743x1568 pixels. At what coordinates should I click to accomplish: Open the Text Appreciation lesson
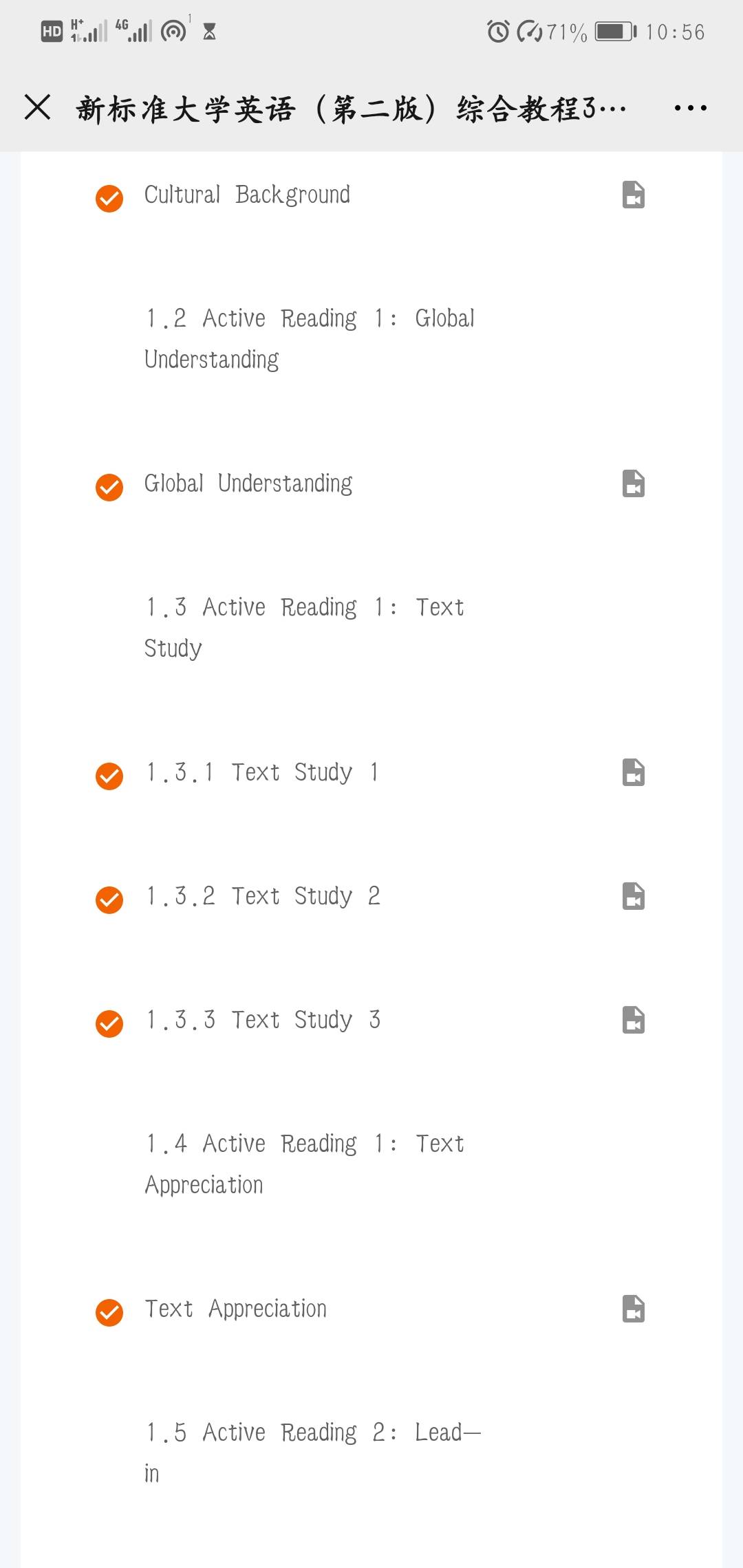point(235,1309)
